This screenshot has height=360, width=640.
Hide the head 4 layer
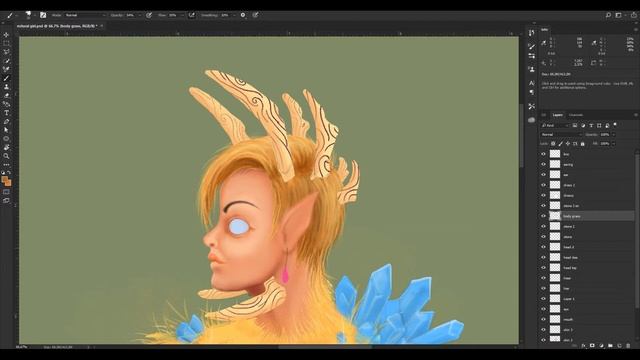[x=543, y=247]
